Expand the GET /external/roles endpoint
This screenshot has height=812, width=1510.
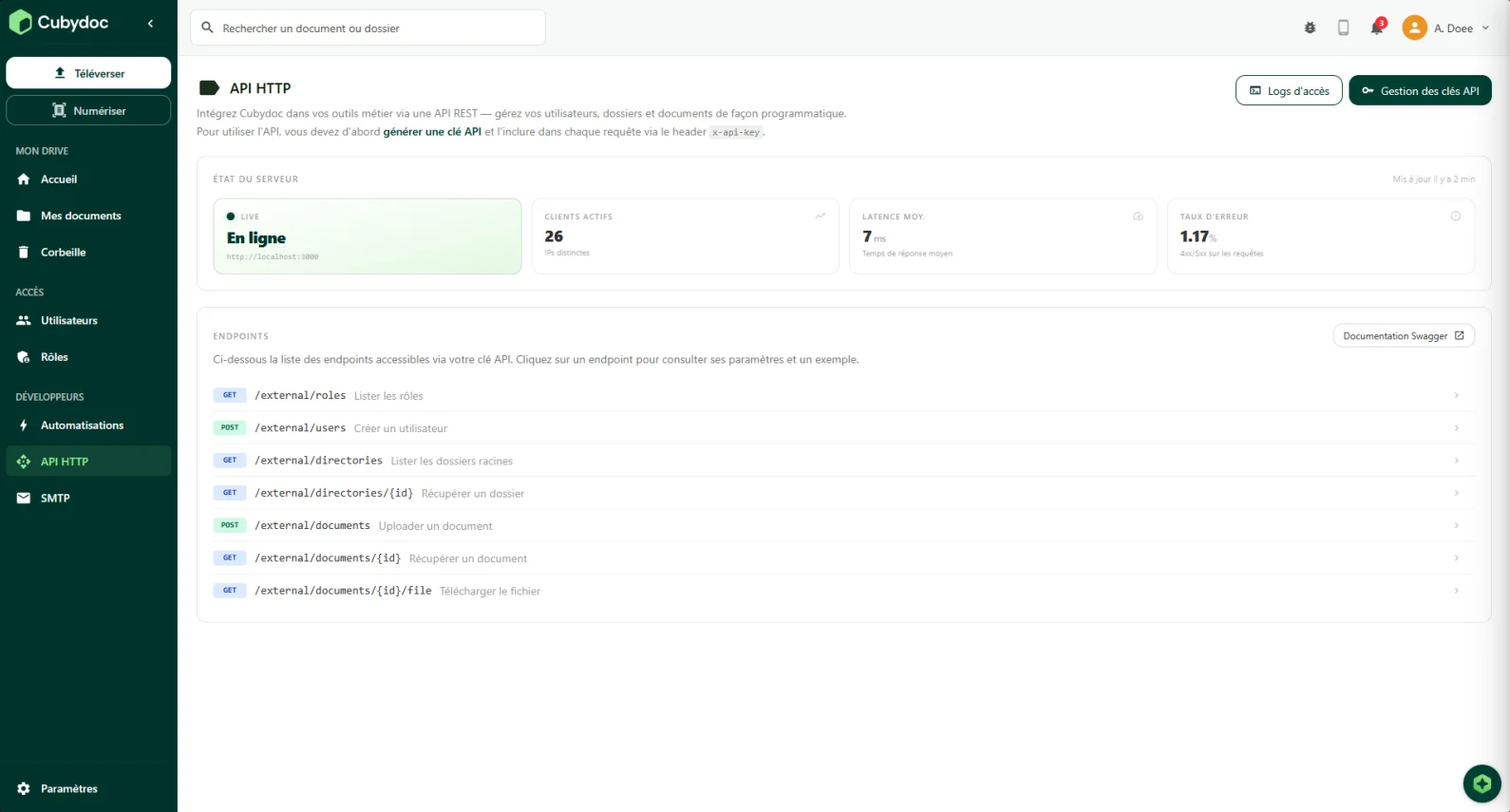(x=843, y=395)
